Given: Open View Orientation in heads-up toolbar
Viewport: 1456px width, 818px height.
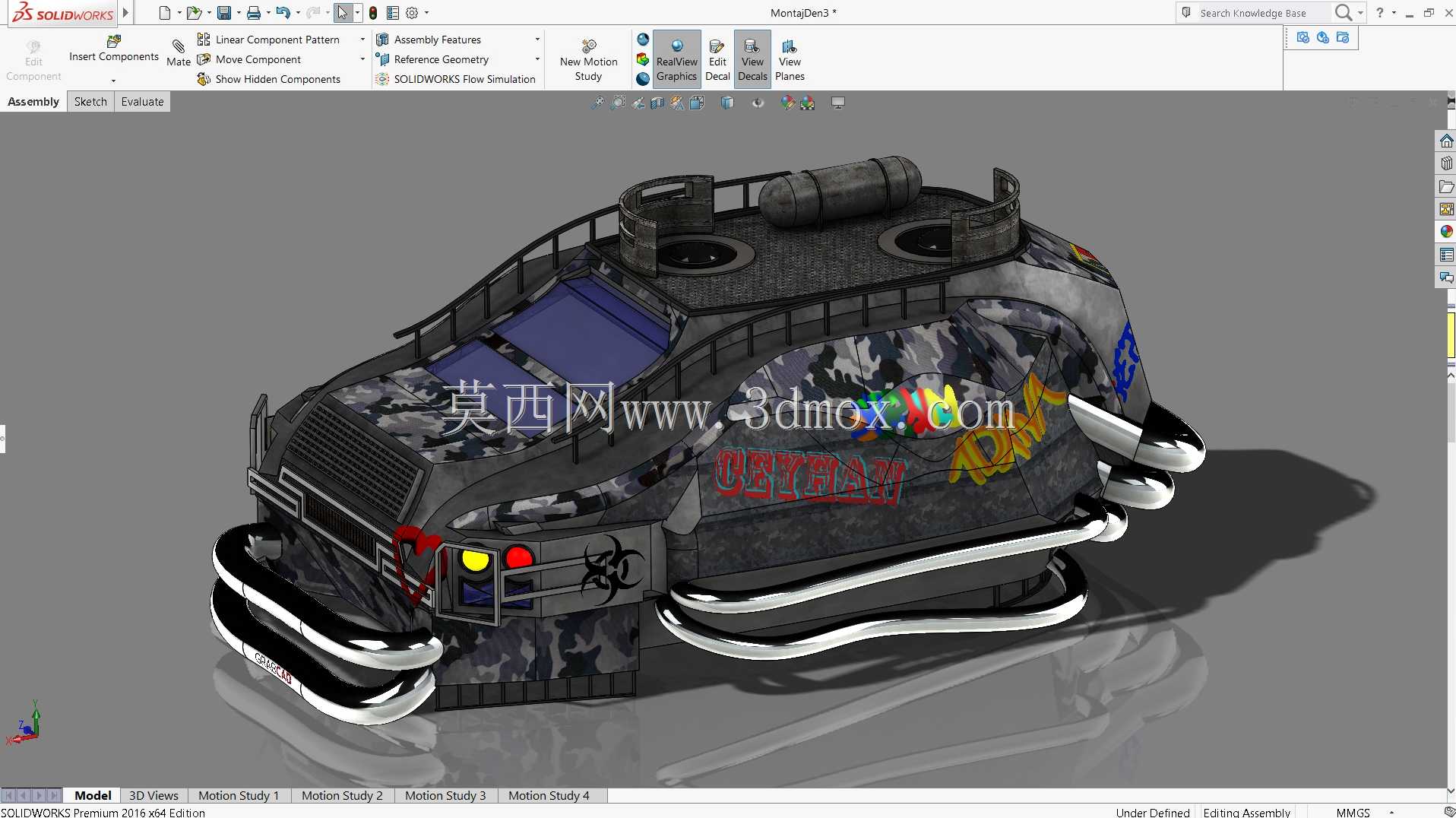Looking at the screenshot, I should 697,103.
